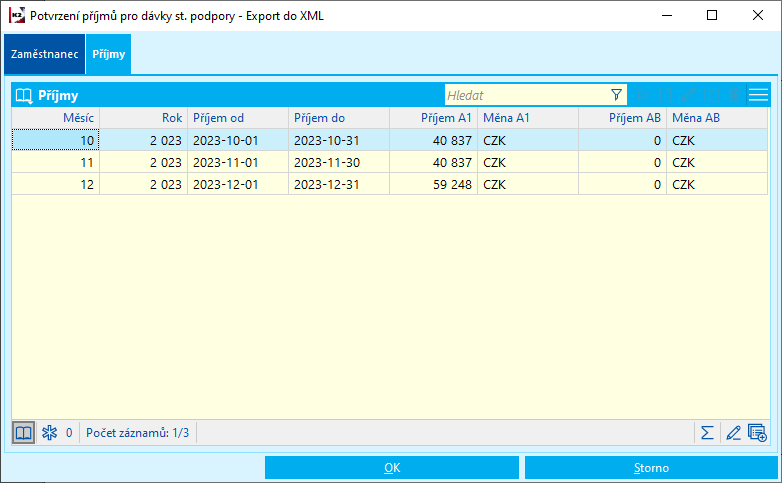Click the 2023-11-30 date cell
The height and width of the screenshot is (483, 782).
click(339, 162)
